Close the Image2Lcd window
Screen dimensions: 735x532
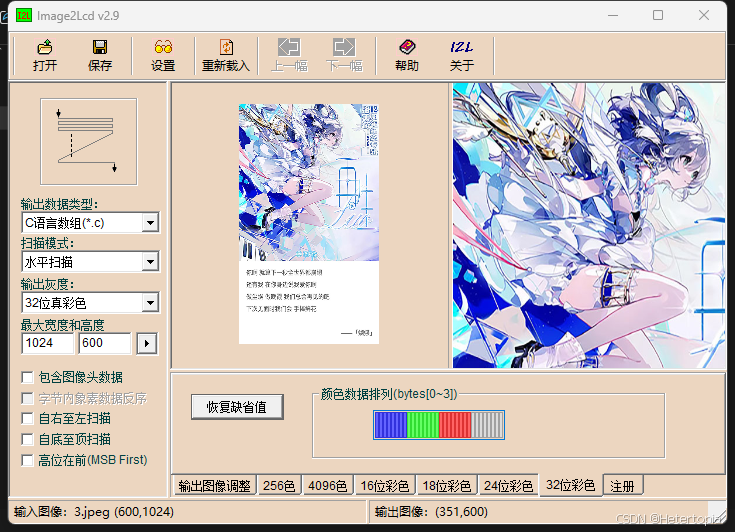tap(704, 15)
